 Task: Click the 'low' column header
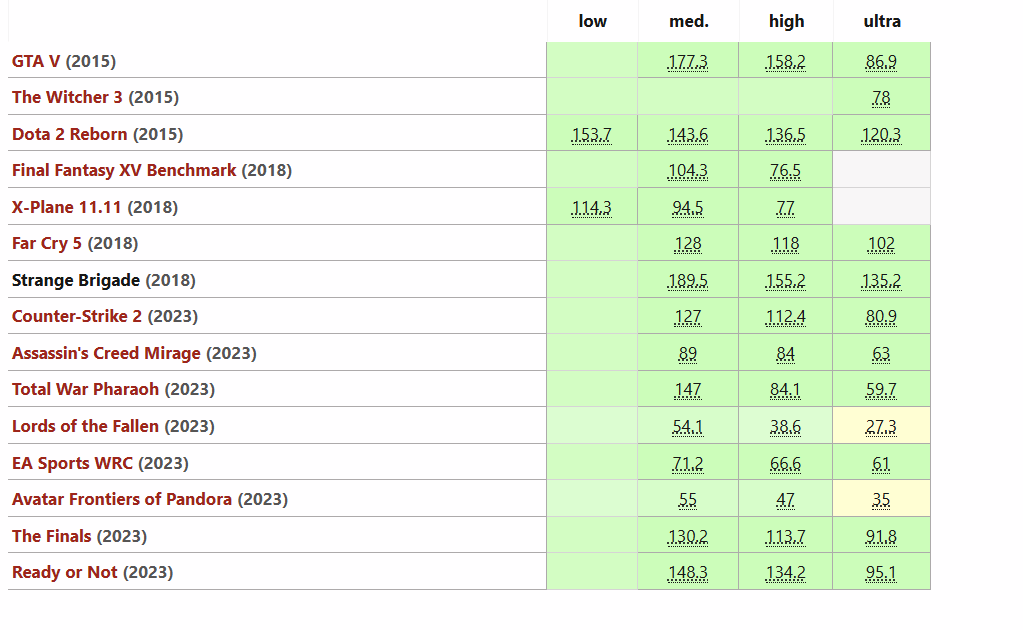[592, 22]
